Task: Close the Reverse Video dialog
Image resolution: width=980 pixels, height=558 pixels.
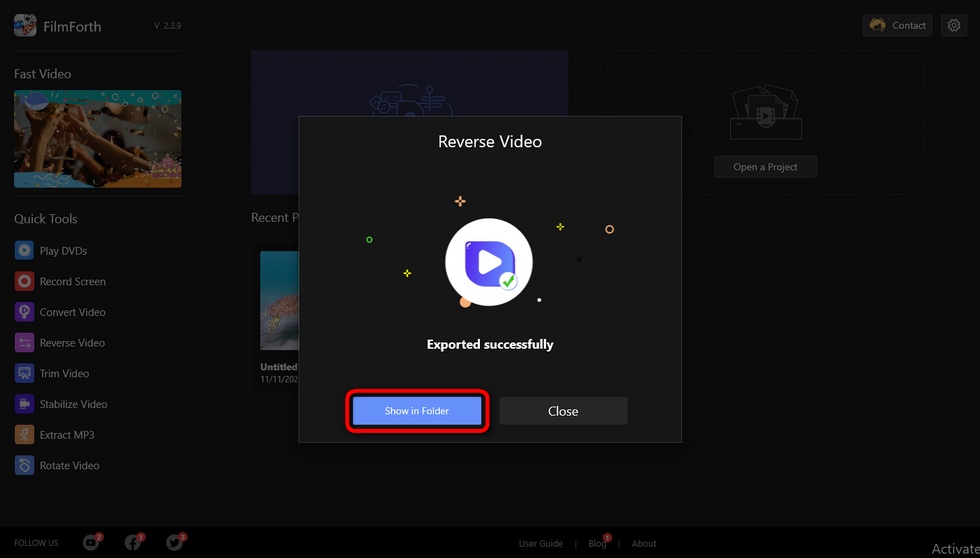Action: coord(563,411)
